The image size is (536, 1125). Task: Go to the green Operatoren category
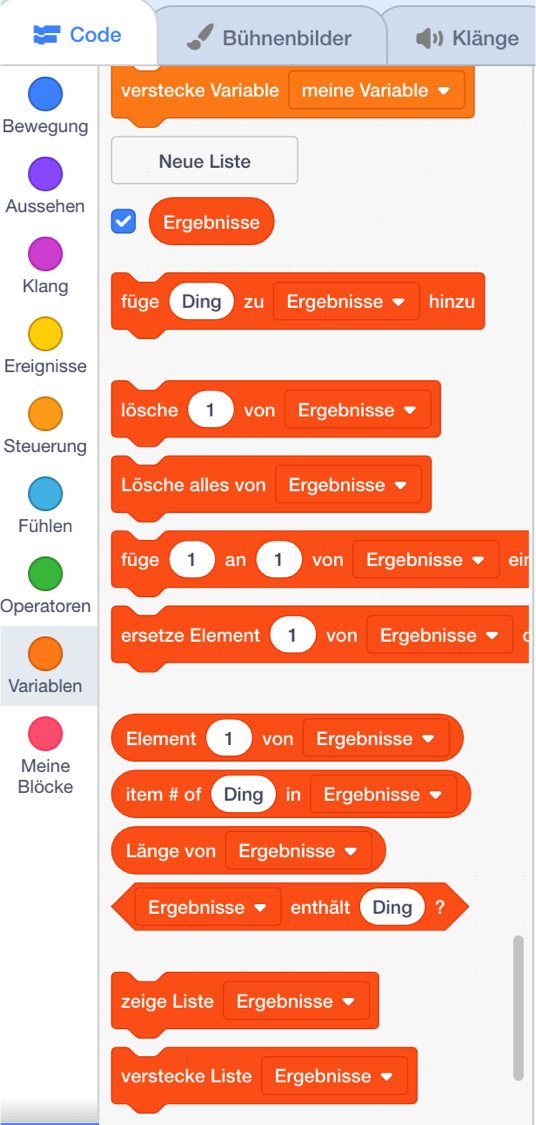coord(45,574)
